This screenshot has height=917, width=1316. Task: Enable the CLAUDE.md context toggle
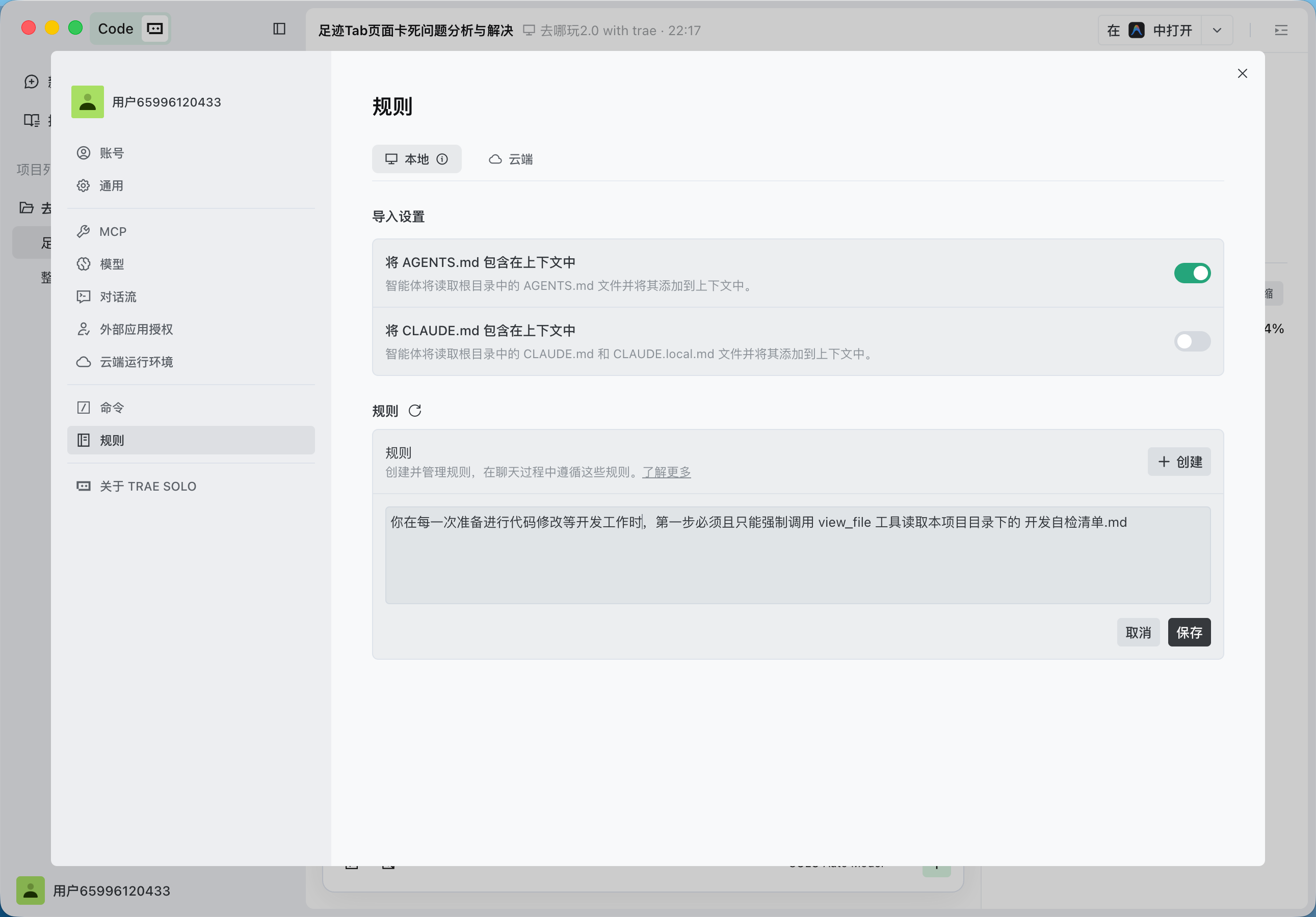point(1192,341)
